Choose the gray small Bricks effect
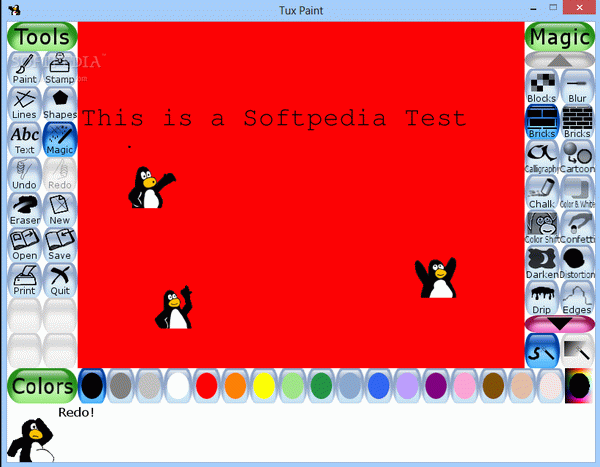The height and width of the screenshot is (467, 600). pos(577,122)
